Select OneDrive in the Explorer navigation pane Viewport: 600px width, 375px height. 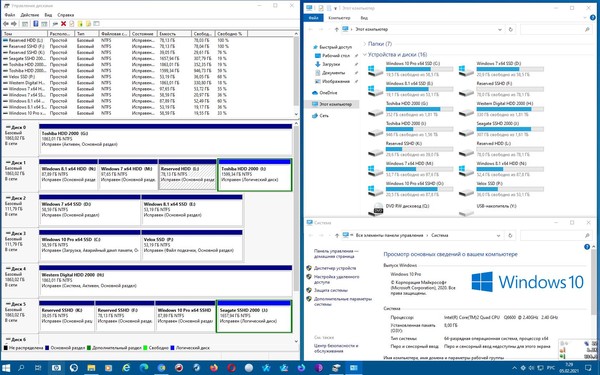click(x=328, y=93)
